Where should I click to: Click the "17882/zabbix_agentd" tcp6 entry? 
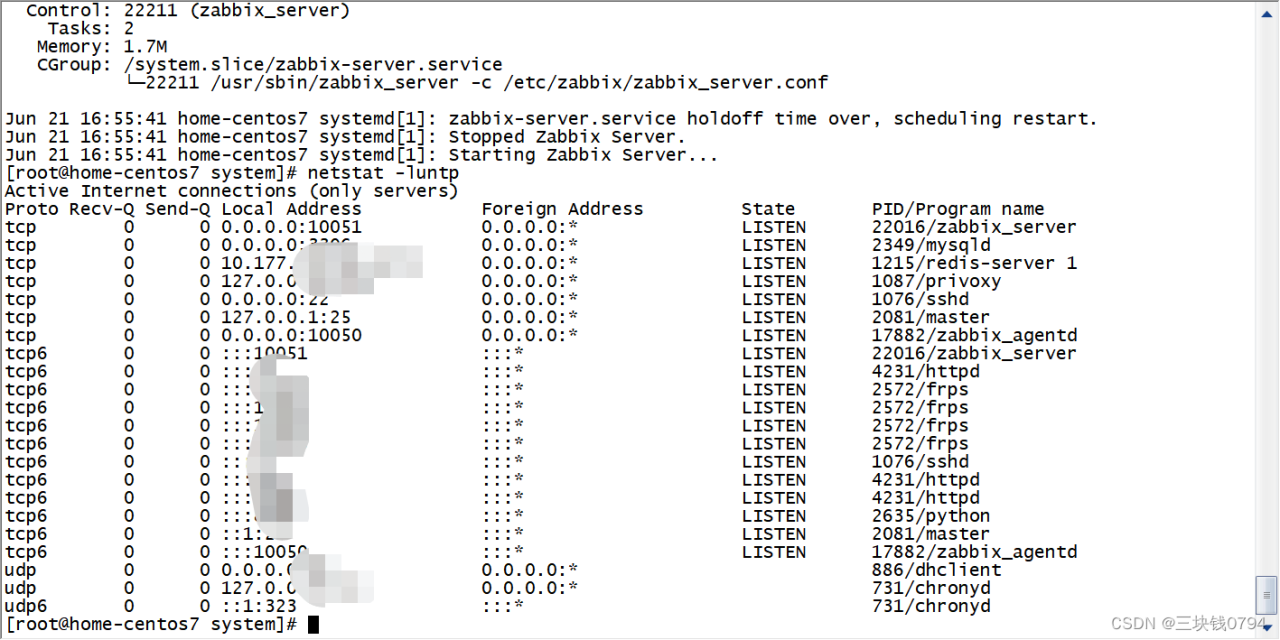(974, 552)
